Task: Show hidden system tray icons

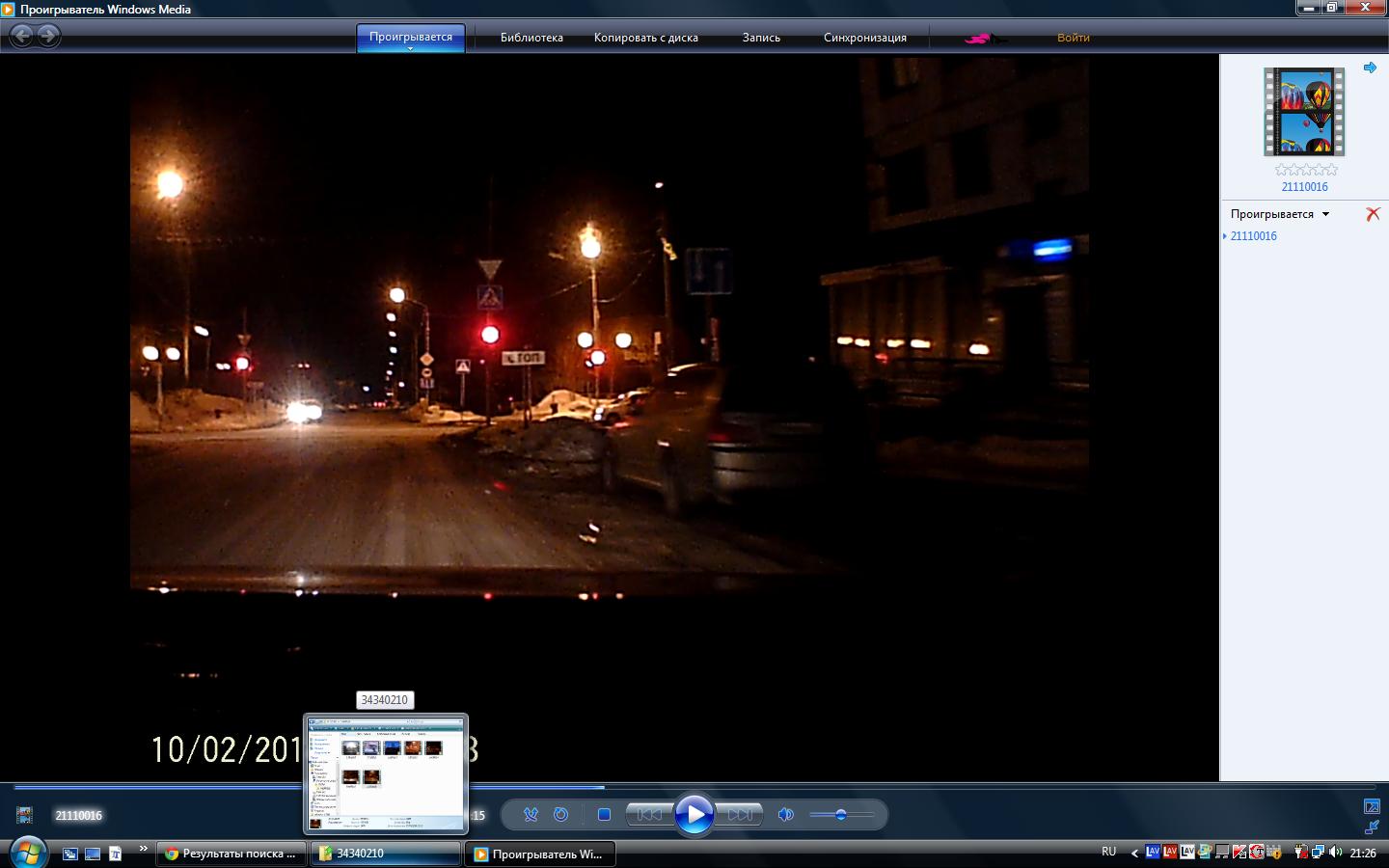Action: click(1134, 853)
